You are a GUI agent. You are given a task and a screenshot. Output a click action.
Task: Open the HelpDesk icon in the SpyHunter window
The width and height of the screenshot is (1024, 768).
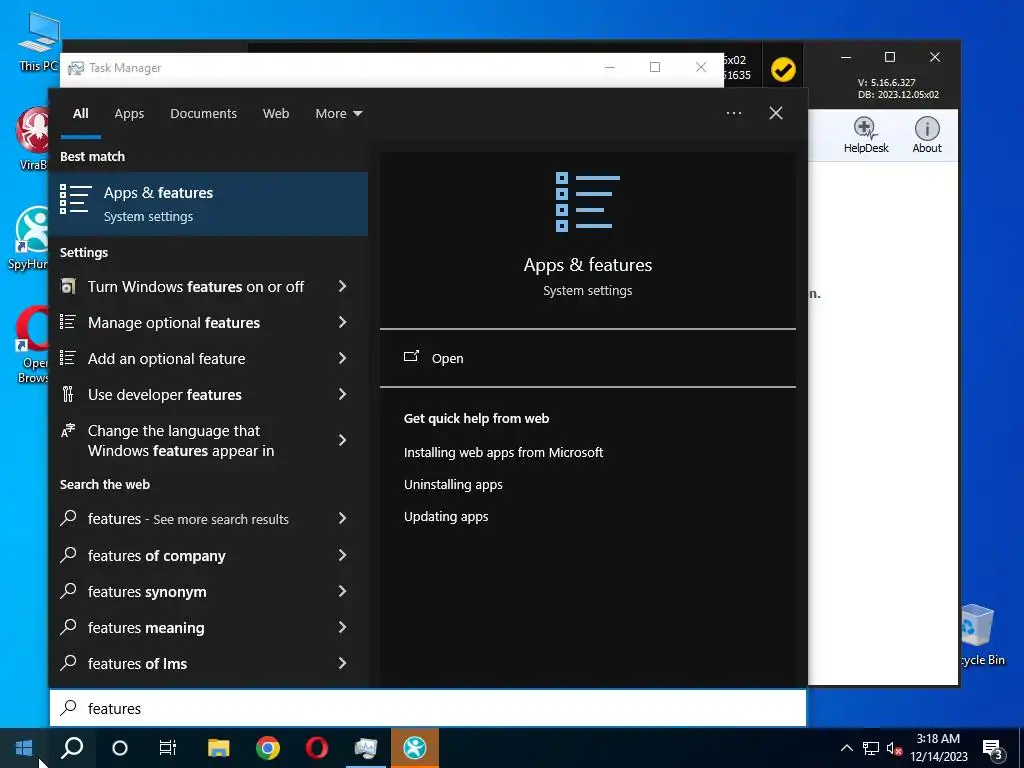(x=865, y=135)
